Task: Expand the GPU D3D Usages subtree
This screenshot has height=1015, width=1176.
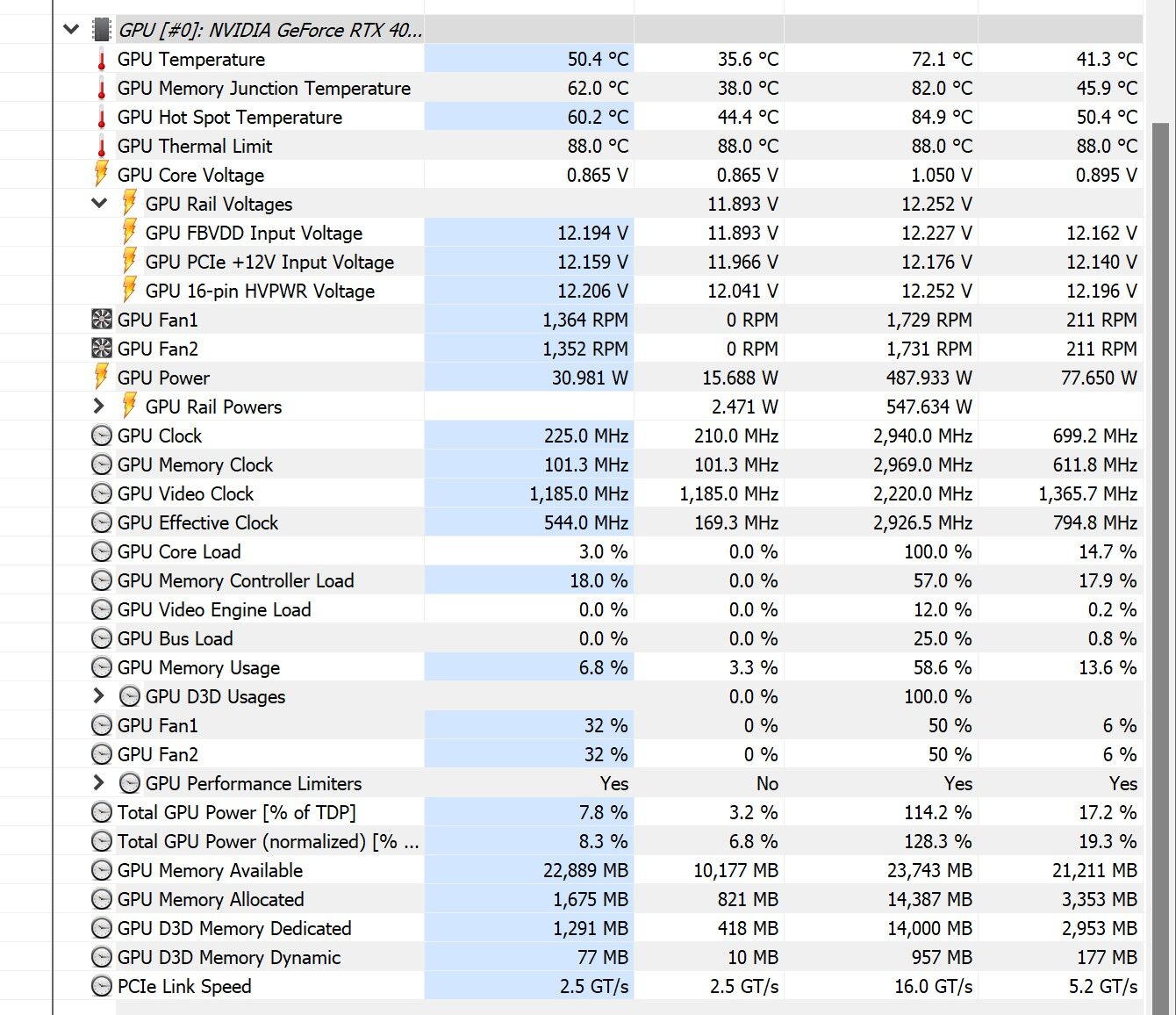Action: (99, 696)
